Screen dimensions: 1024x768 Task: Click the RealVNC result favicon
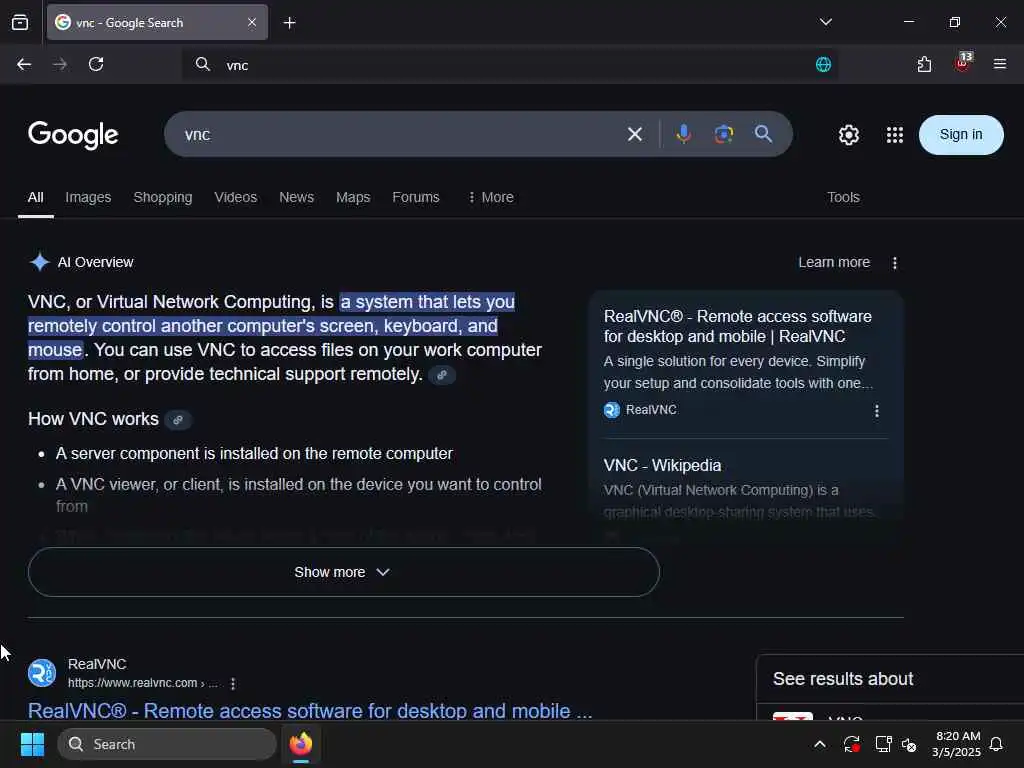coord(42,673)
